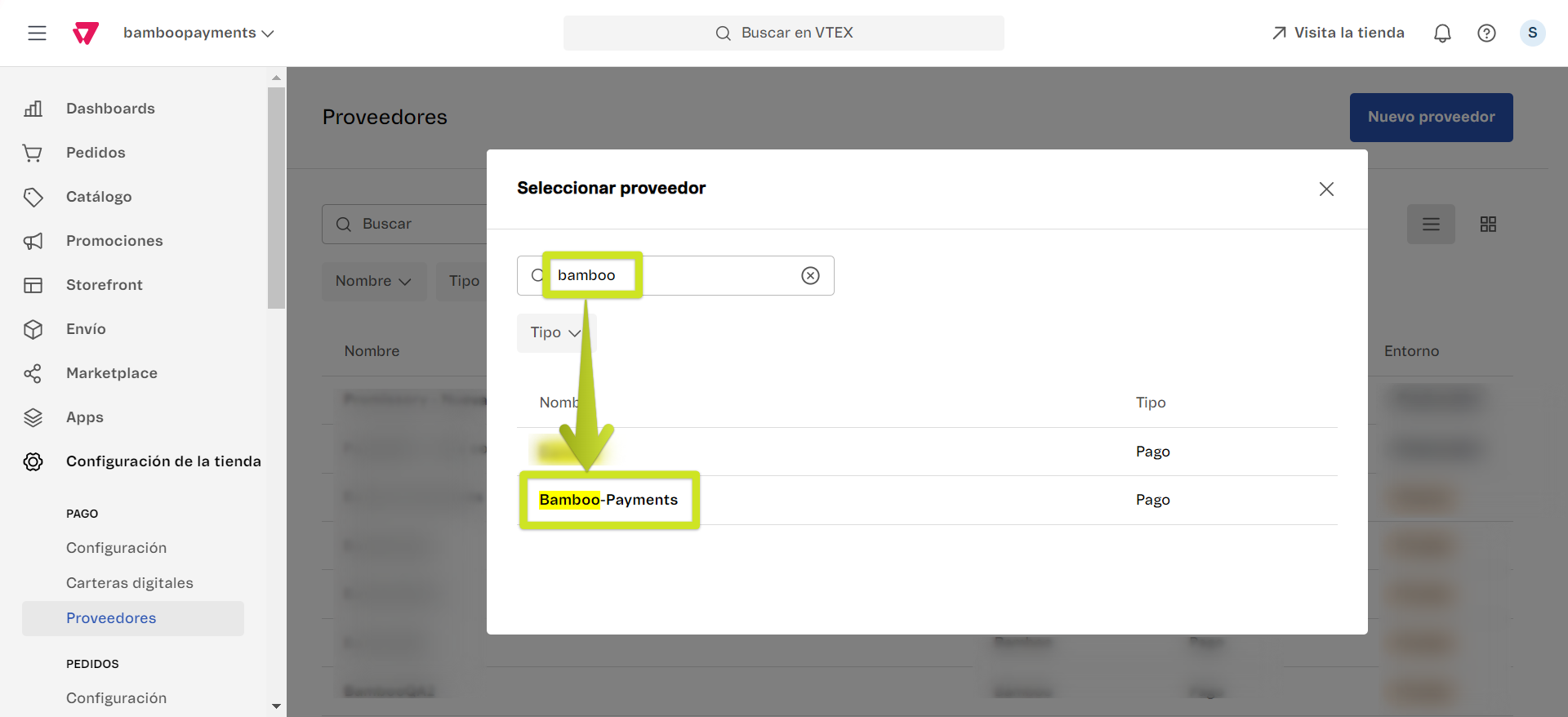The width and height of the screenshot is (1568, 717).
Task: Click Dashboards label in sidebar
Action: click(x=110, y=109)
